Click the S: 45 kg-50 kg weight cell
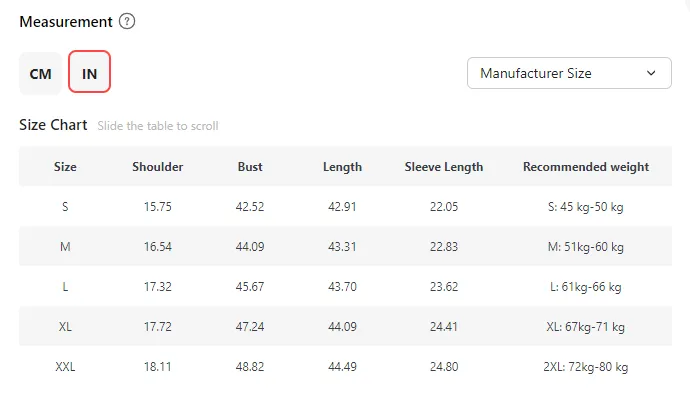 585,207
